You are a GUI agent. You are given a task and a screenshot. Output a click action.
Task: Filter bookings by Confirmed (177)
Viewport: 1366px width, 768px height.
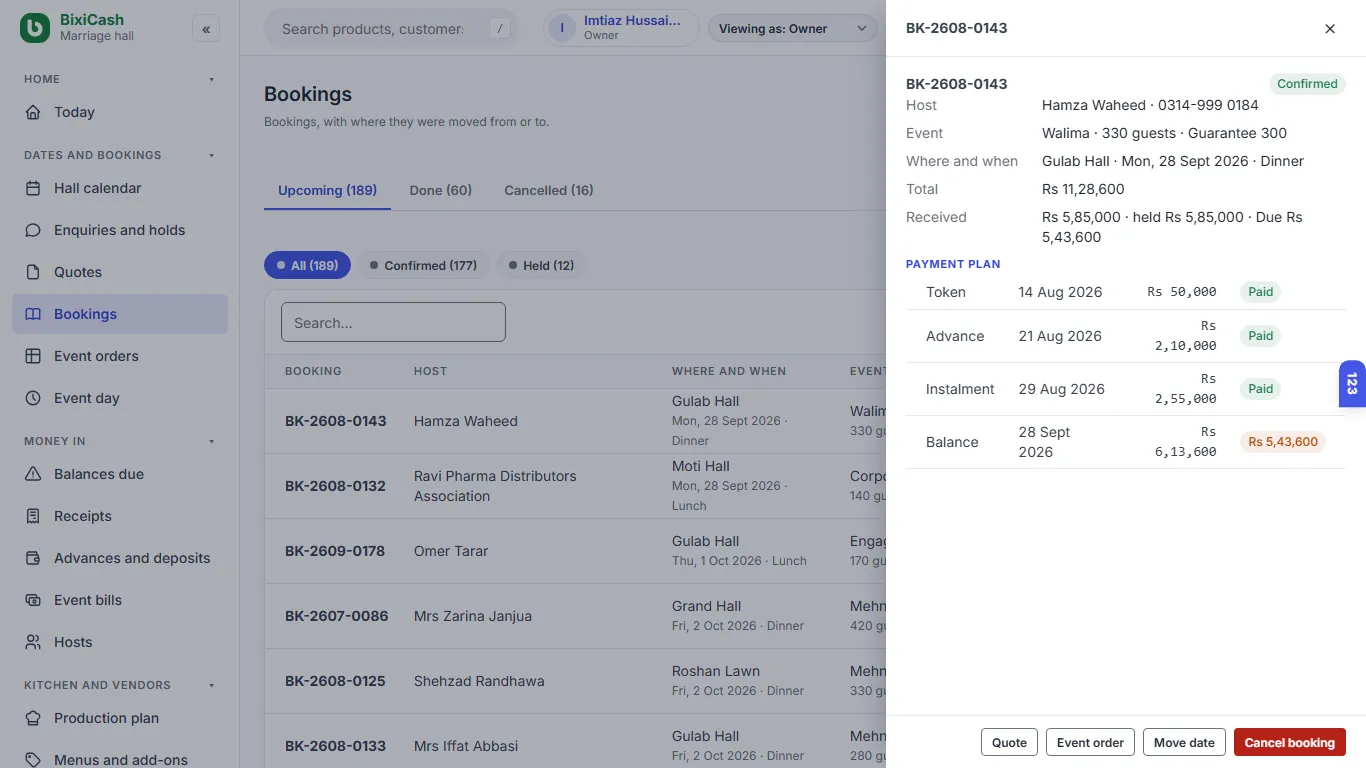click(x=423, y=265)
